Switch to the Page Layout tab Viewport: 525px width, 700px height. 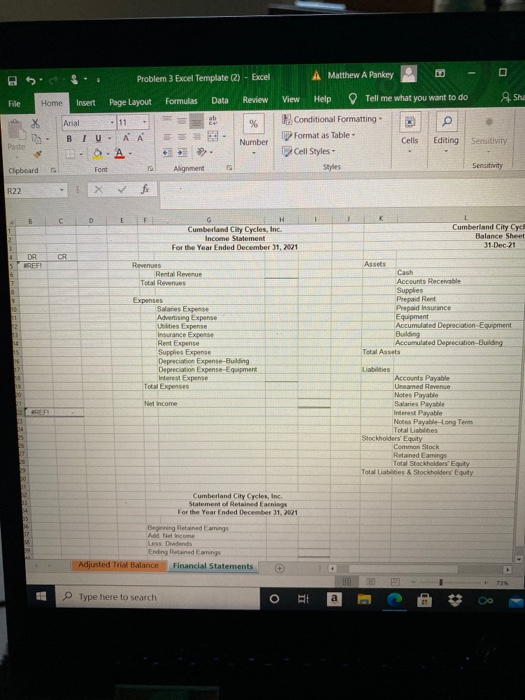[x=130, y=102]
